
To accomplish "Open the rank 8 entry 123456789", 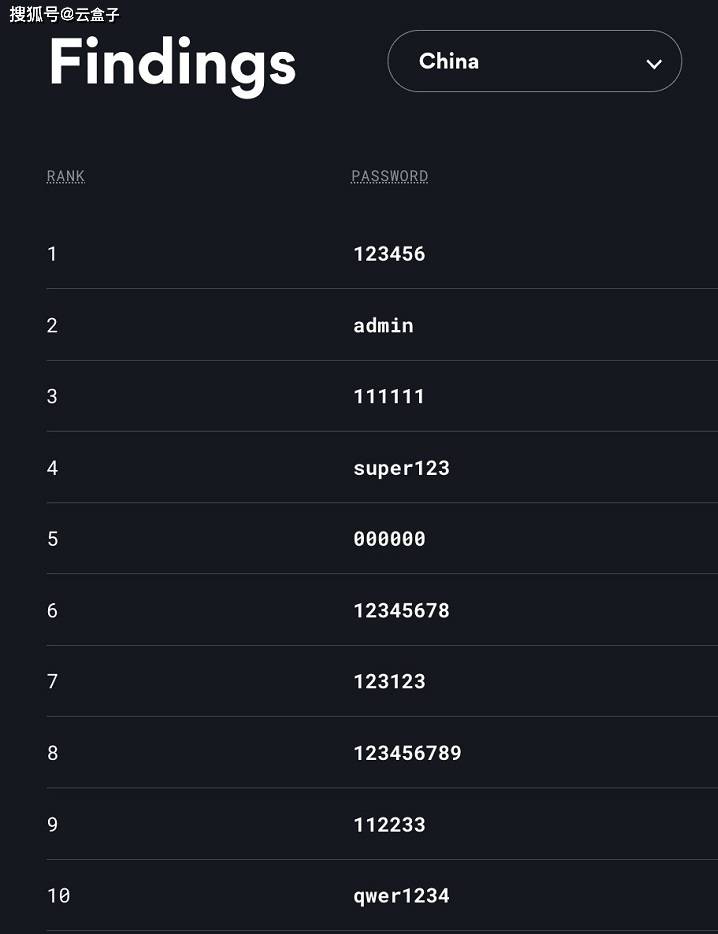I will (407, 753).
